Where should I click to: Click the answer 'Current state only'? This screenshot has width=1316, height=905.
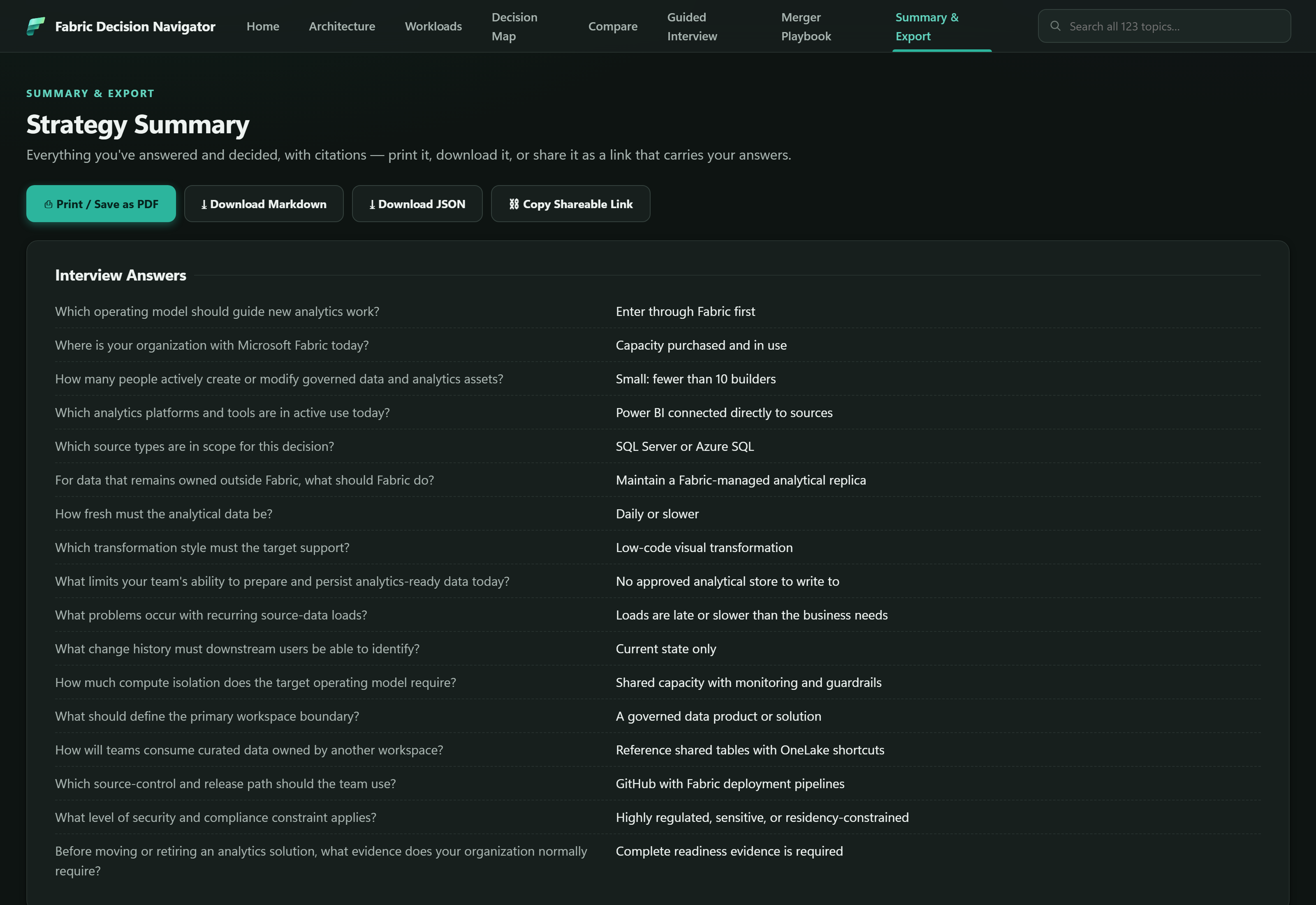[x=665, y=649]
